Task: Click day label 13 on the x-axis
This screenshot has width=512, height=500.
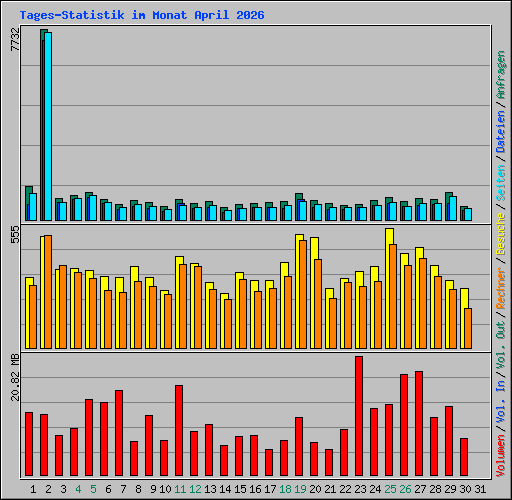Action: click(x=210, y=489)
